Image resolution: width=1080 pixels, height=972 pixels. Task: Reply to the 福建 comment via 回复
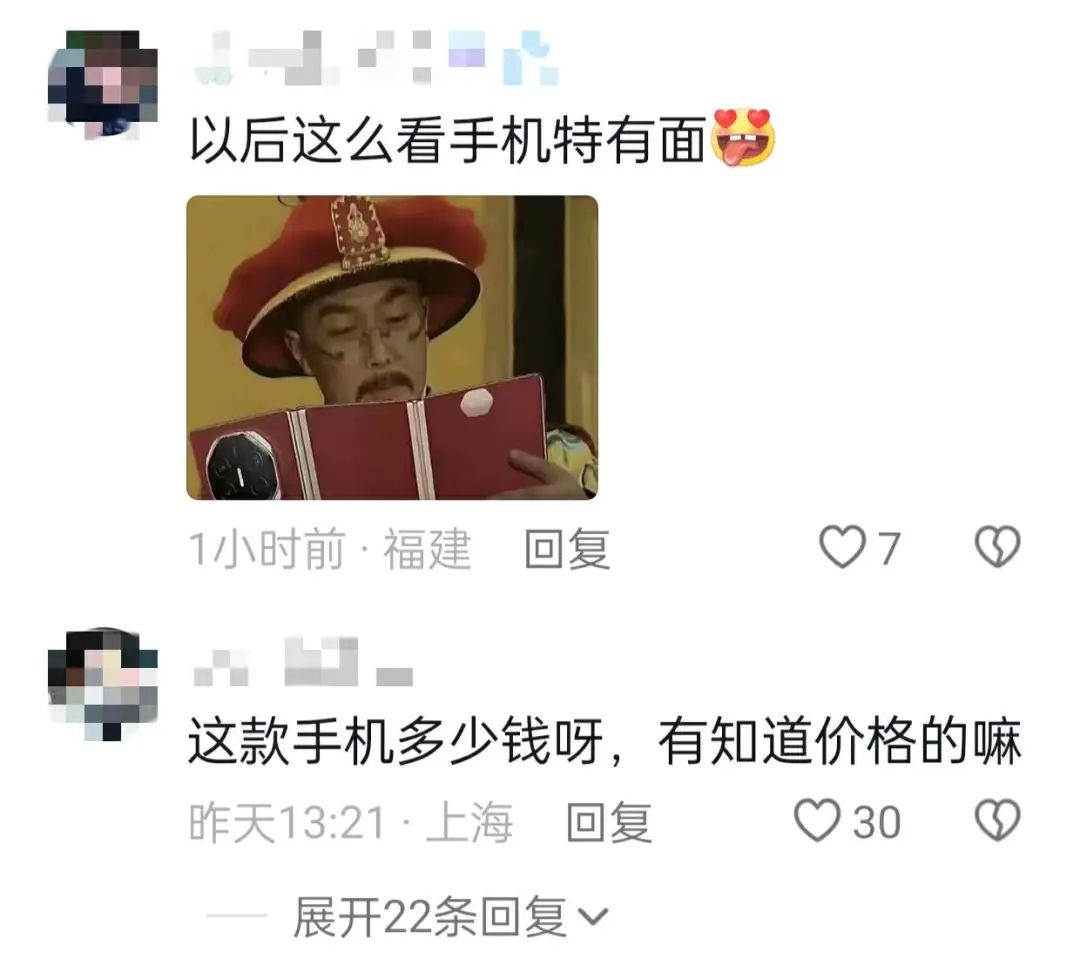pyautogui.click(x=567, y=549)
